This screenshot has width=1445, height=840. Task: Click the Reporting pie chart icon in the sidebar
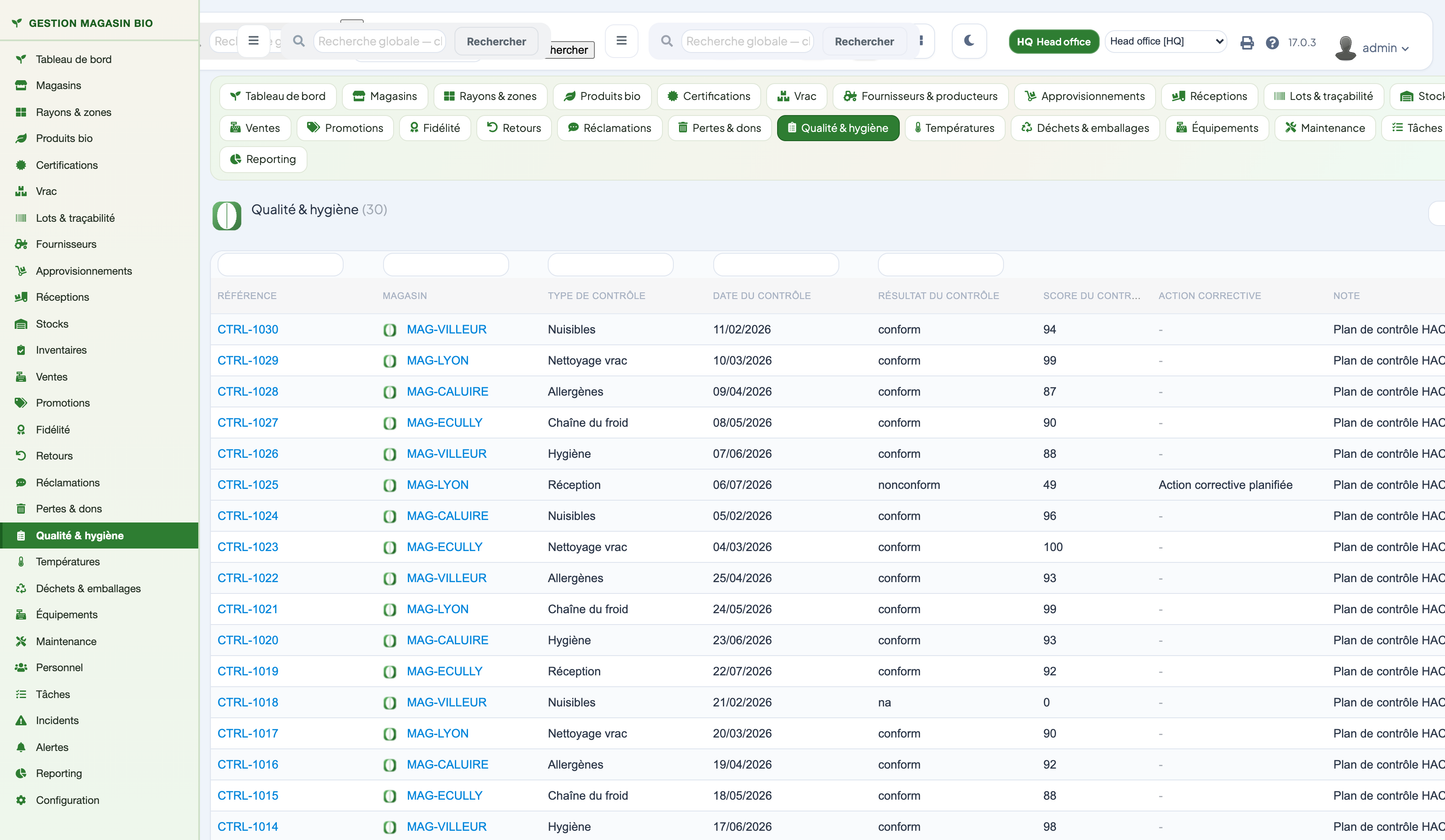(x=21, y=773)
